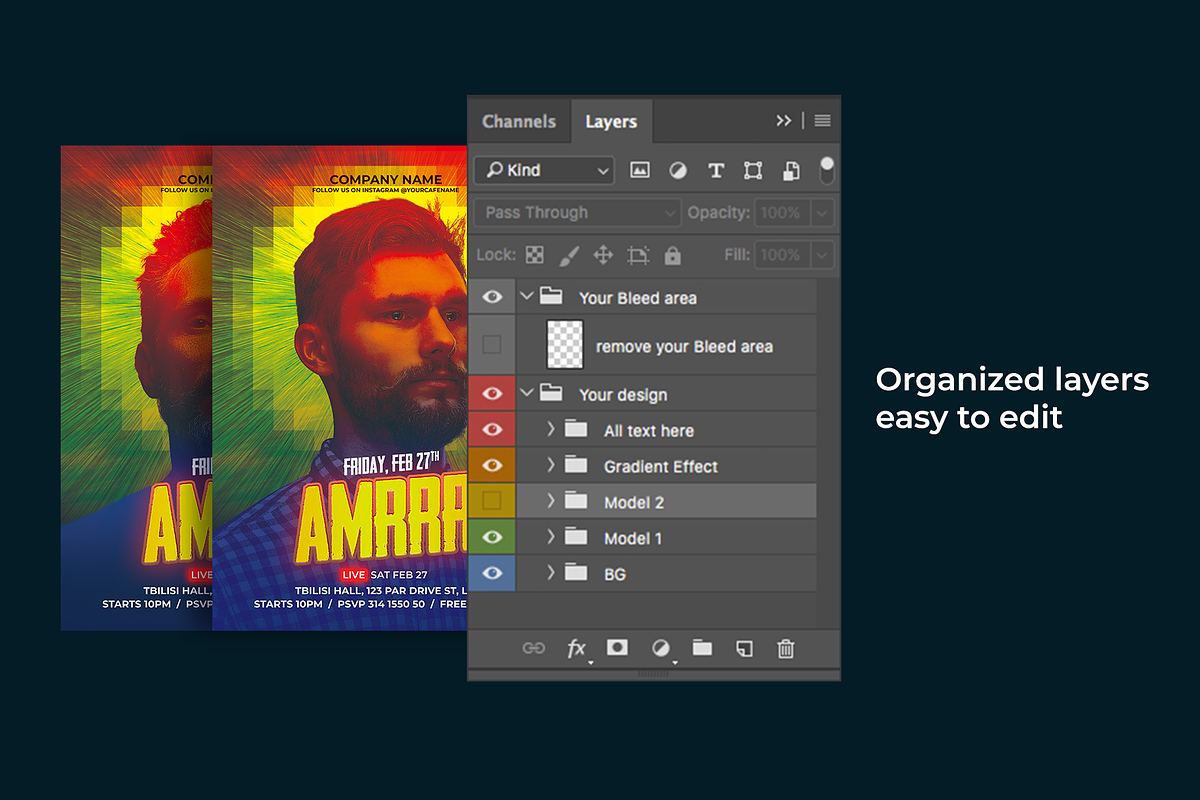
Task: Hide the BG group
Action: click(491, 574)
